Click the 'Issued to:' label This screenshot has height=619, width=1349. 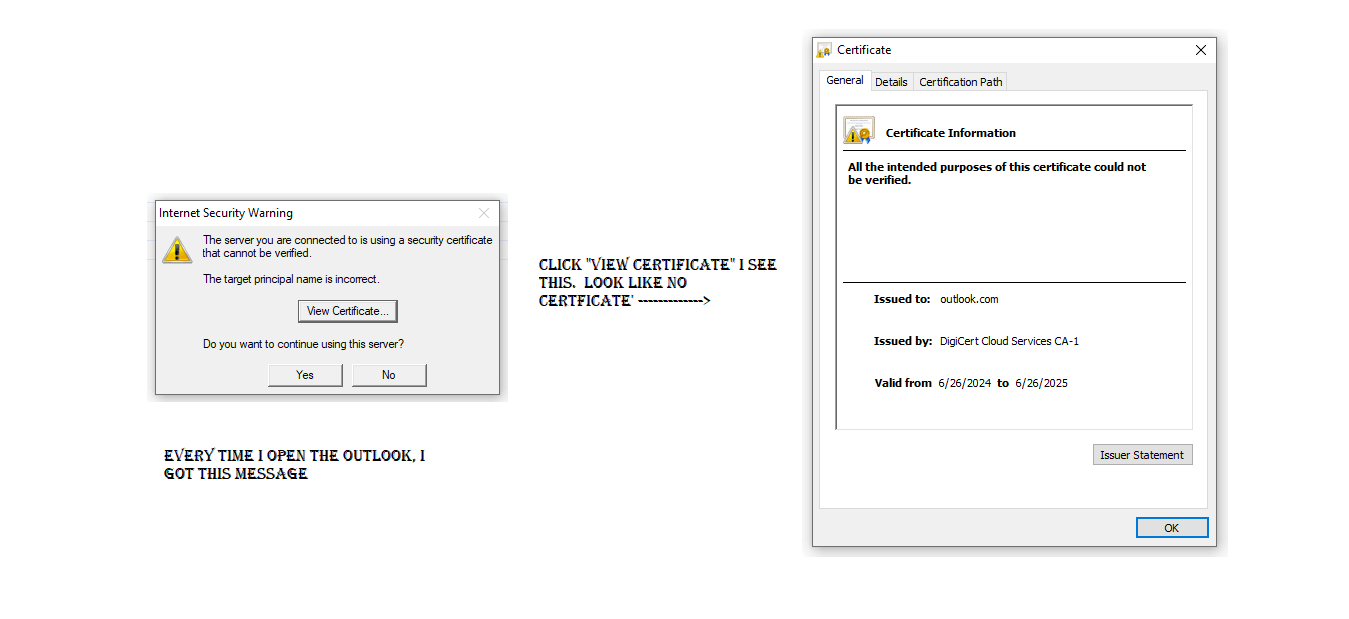902,299
